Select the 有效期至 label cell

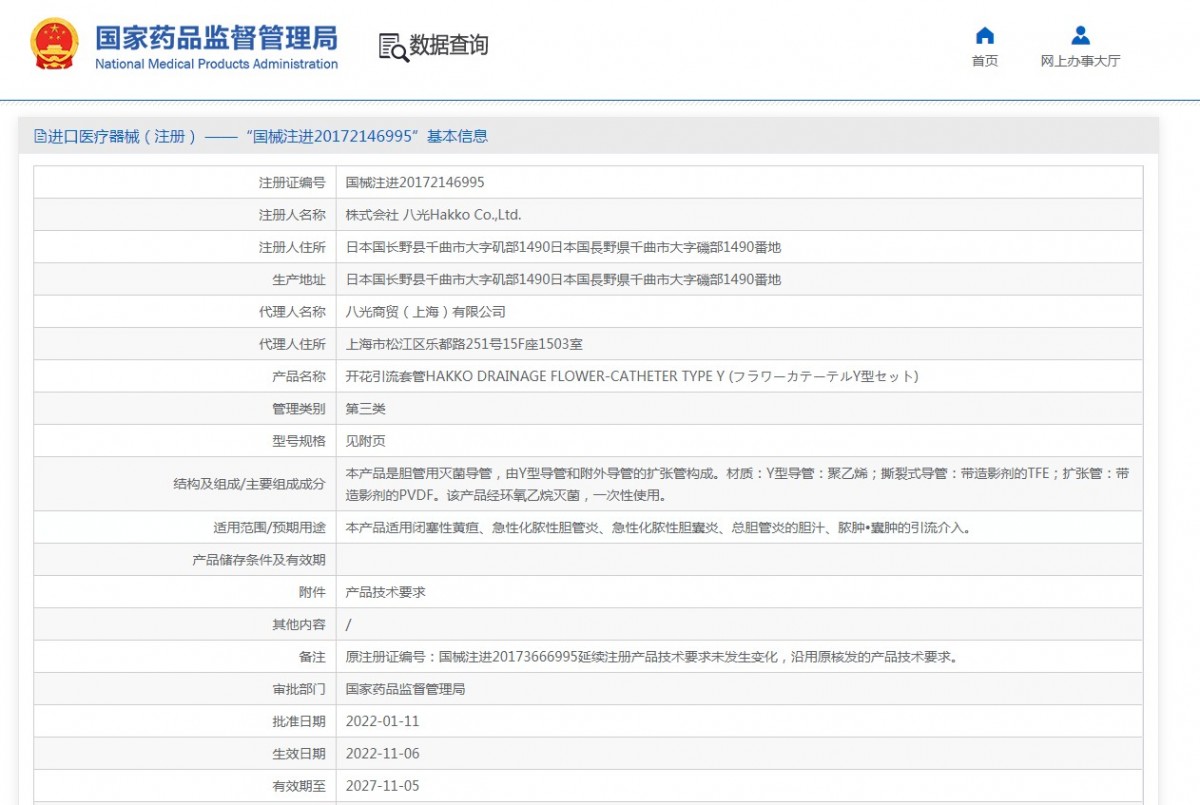point(185,786)
